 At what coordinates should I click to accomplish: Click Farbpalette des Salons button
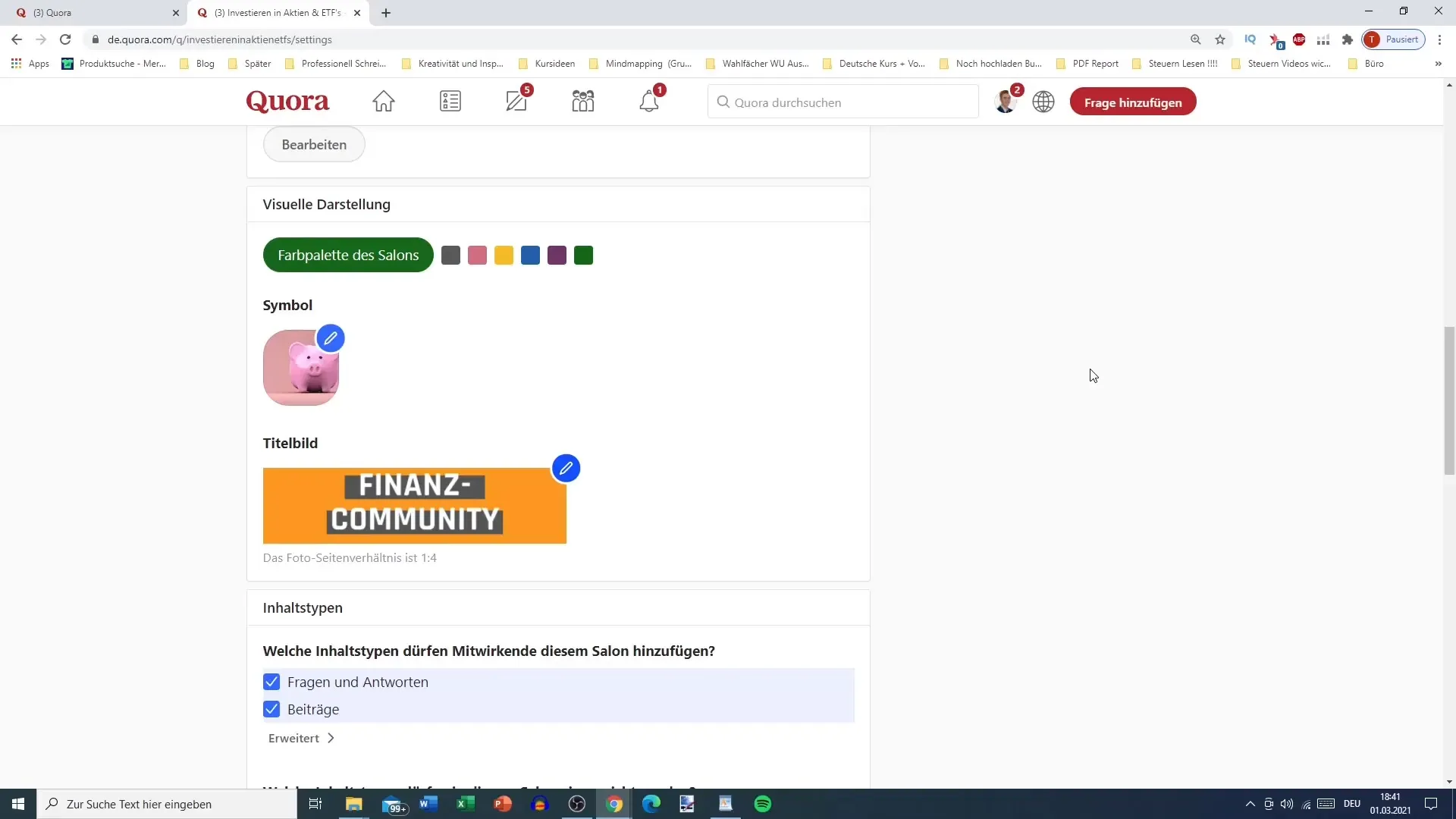pos(348,255)
